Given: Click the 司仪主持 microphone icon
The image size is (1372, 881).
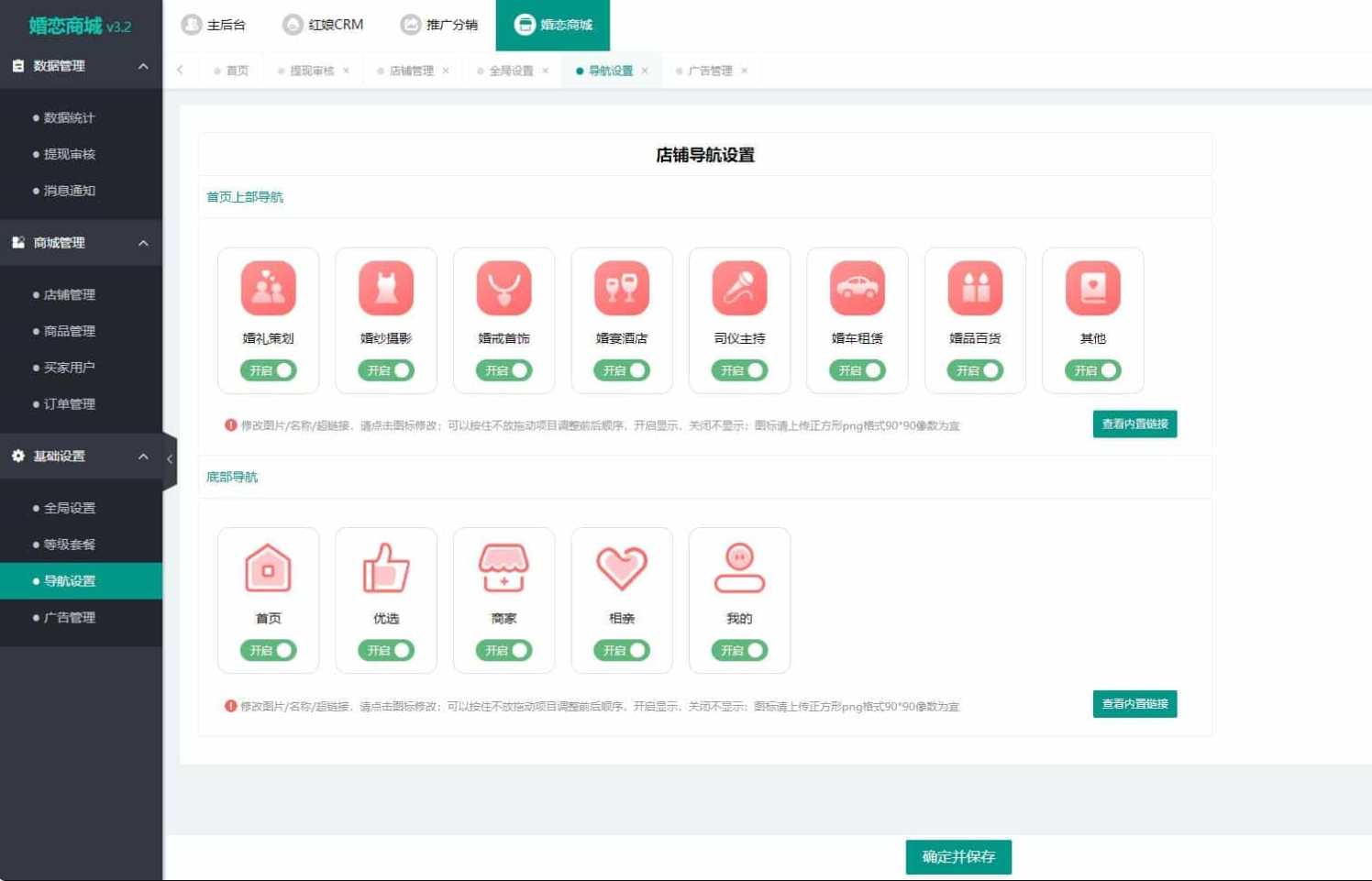Looking at the screenshot, I should 739,288.
